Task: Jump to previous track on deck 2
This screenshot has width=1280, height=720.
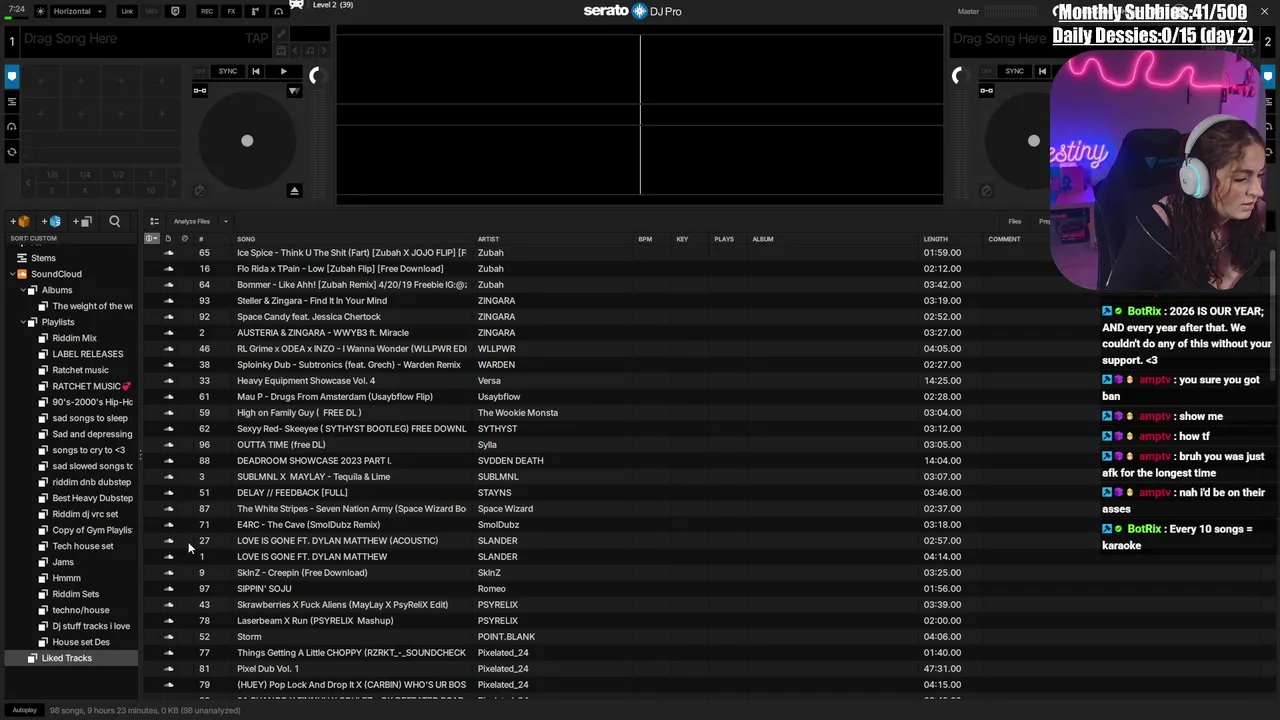Action: click(1042, 71)
